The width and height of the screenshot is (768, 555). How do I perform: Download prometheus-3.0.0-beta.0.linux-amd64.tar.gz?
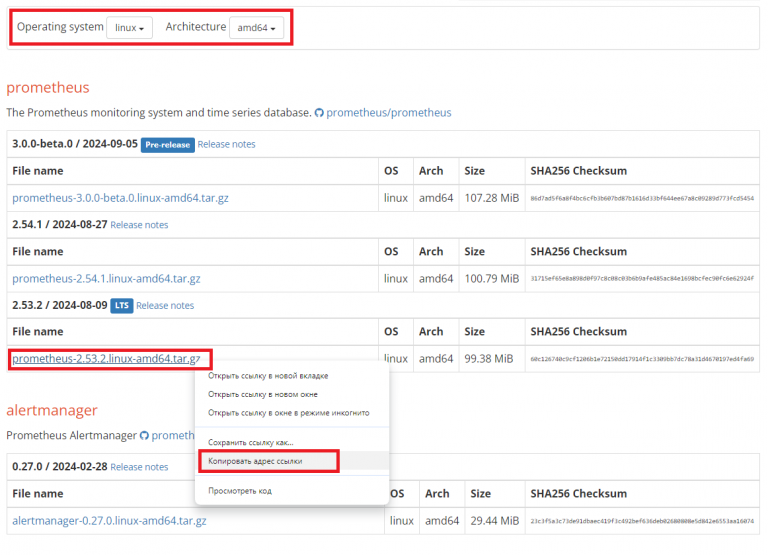click(x=120, y=198)
